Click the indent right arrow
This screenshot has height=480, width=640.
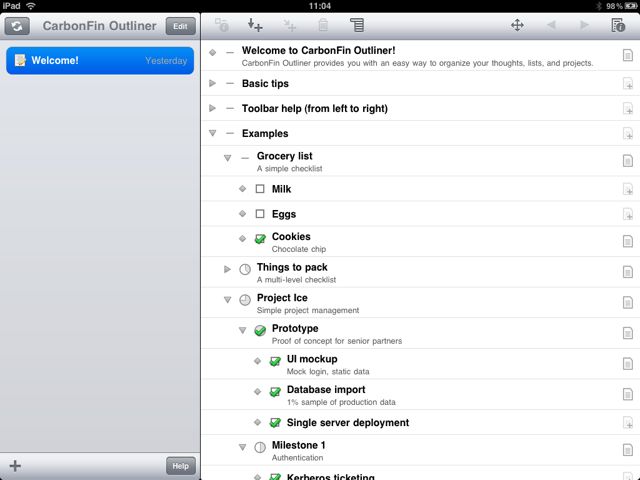584,25
